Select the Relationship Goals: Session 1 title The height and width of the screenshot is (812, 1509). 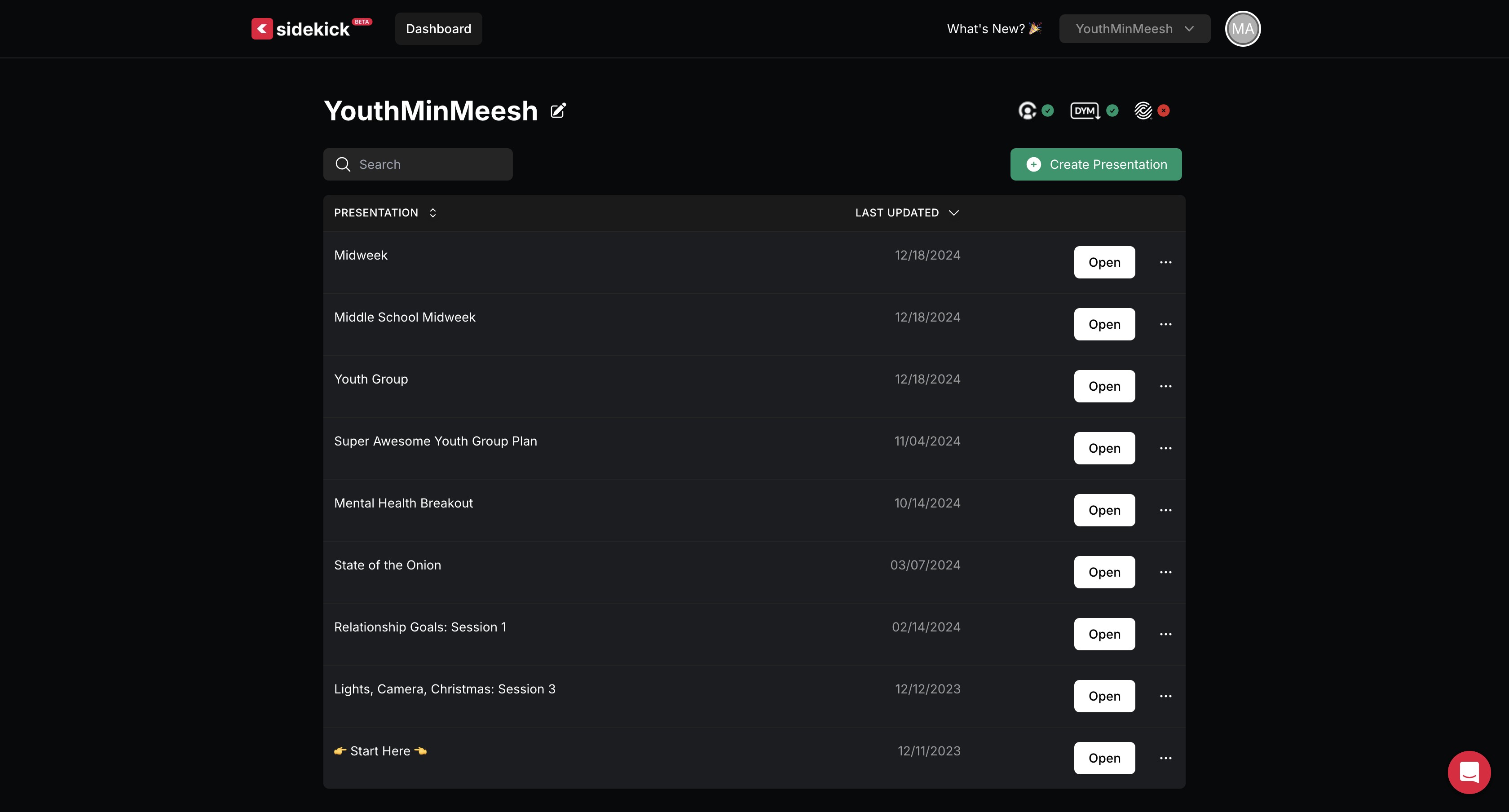click(420, 627)
